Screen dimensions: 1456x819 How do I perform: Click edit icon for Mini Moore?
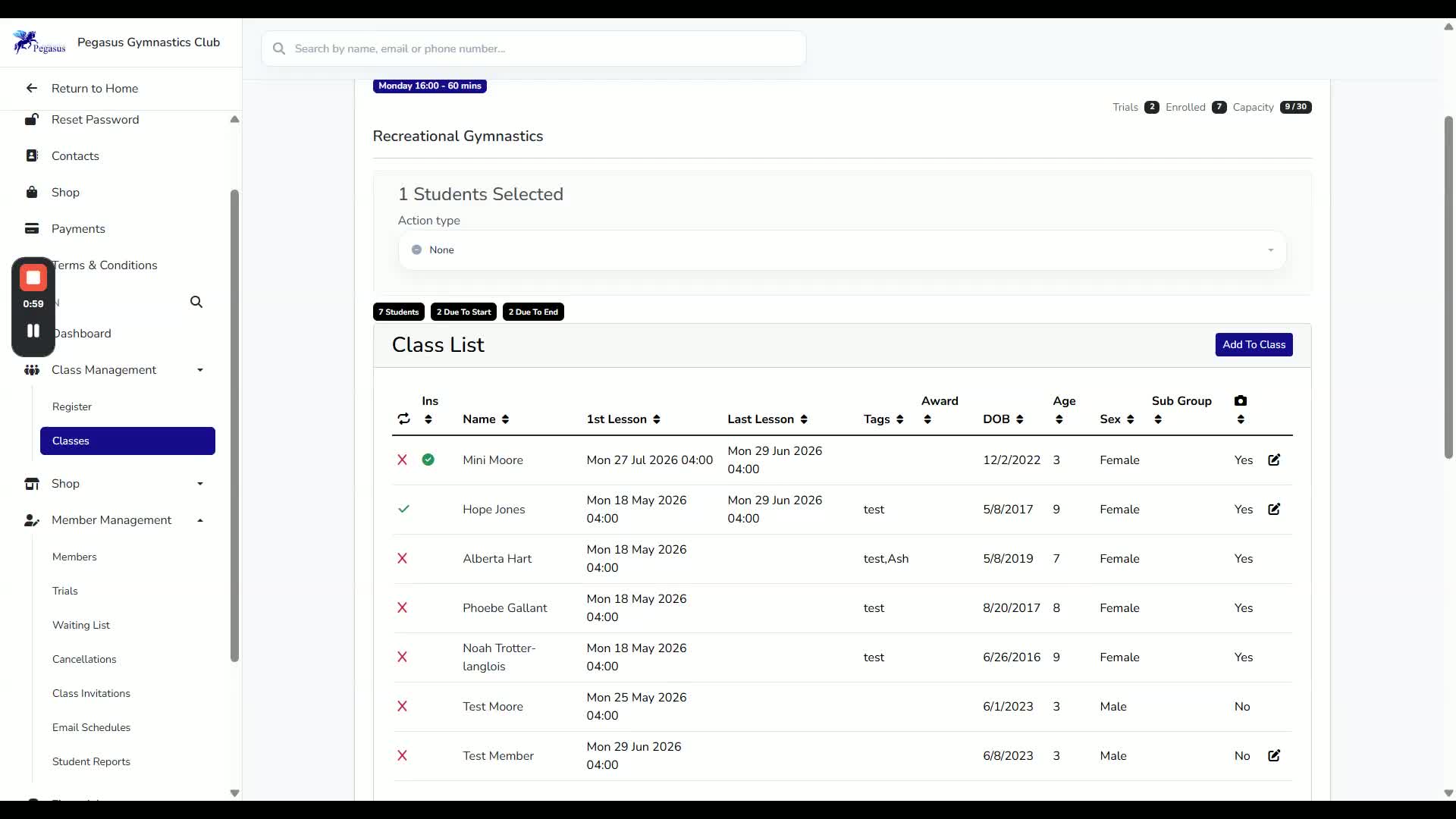click(1274, 460)
